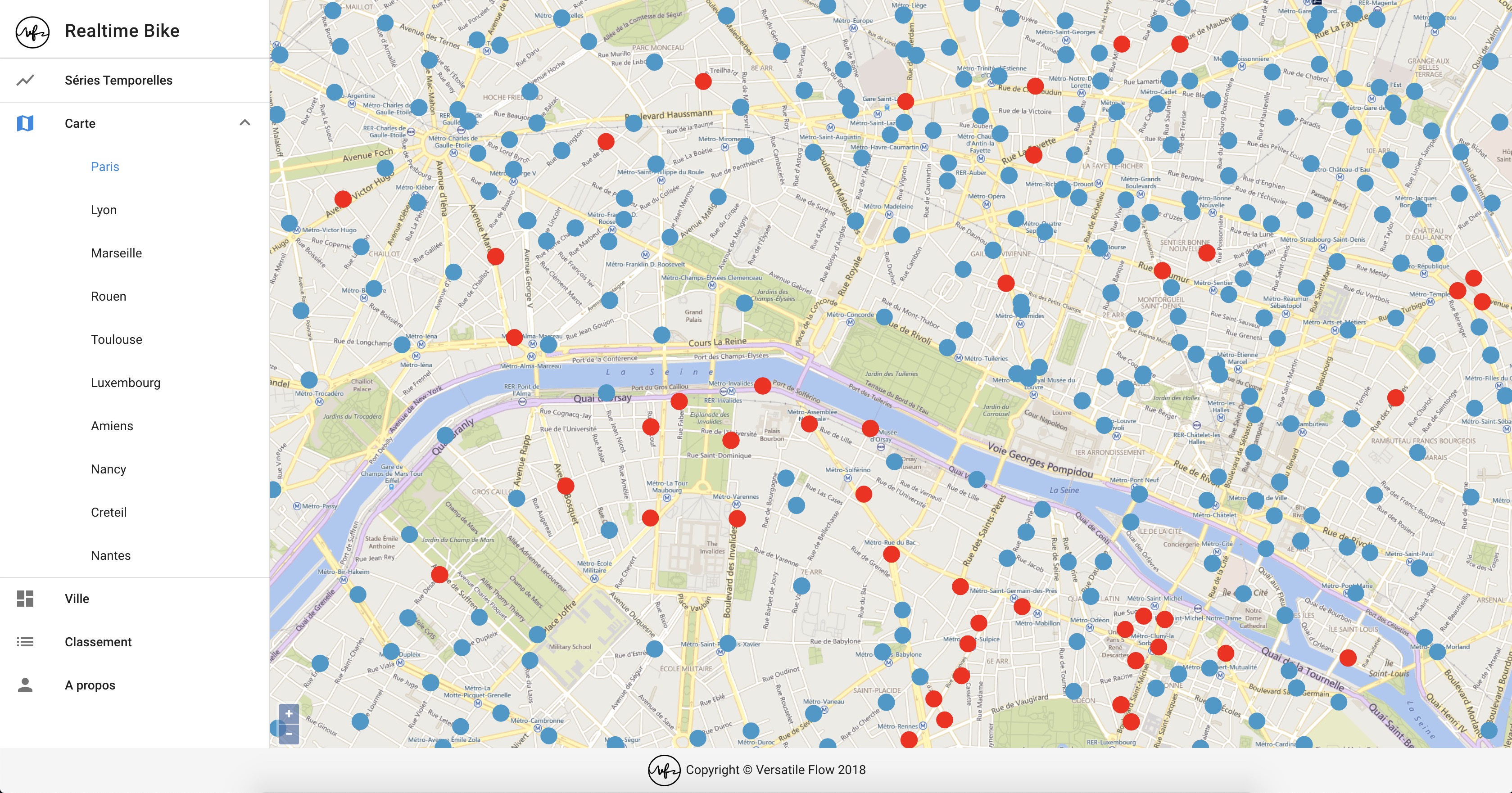Select Marseille from the city list
Viewport: 1512px width, 793px height.
[116, 253]
